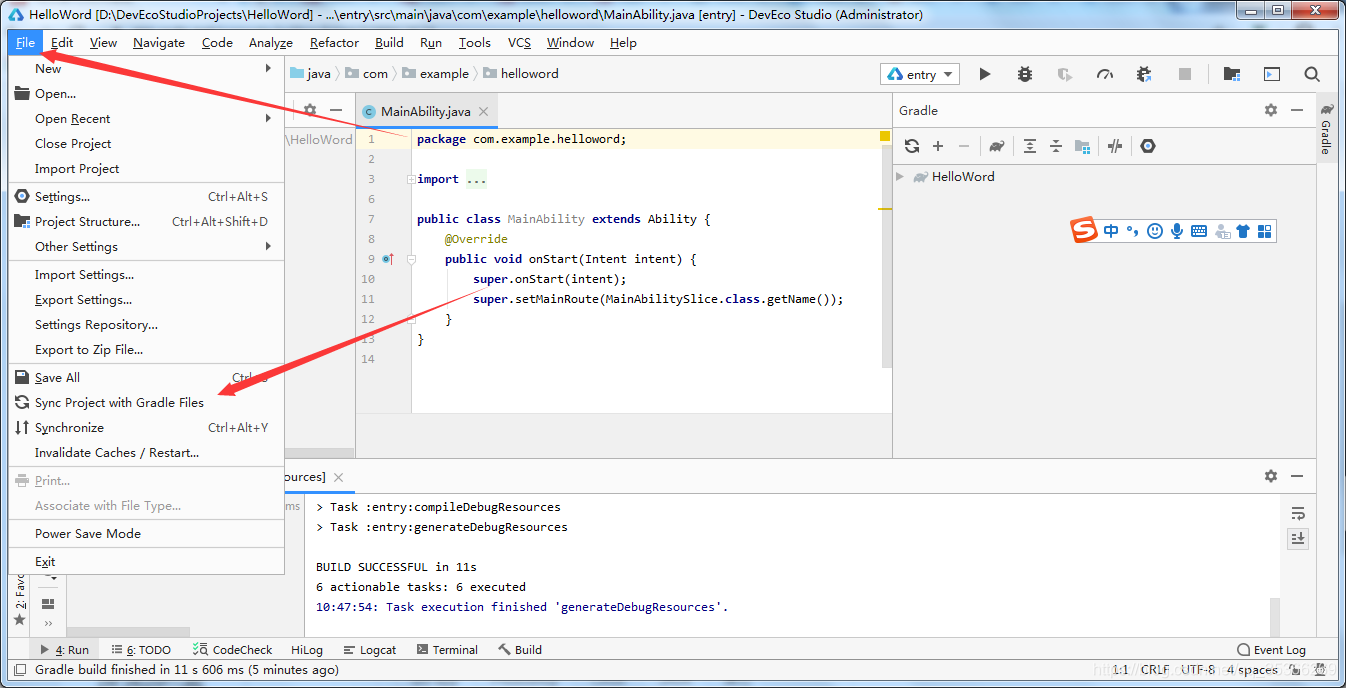Expand all in Gradle tool window
1346x688 pixels.
pos(1030,146)
